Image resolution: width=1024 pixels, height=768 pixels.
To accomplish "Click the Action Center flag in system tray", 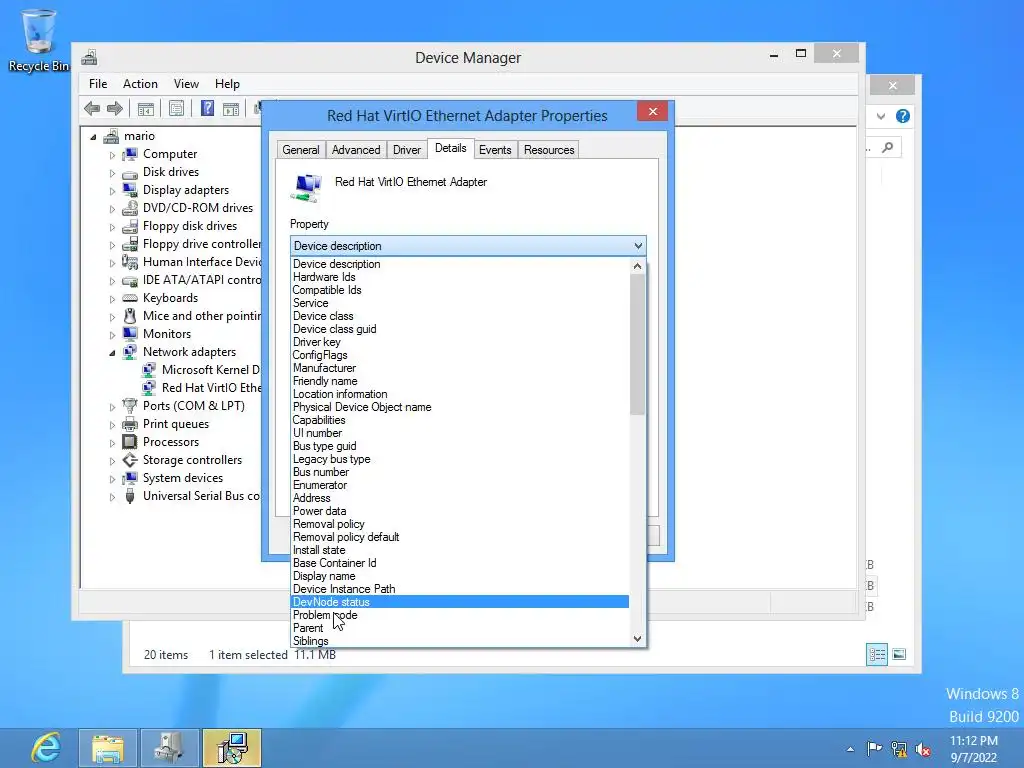I will 874,748.
